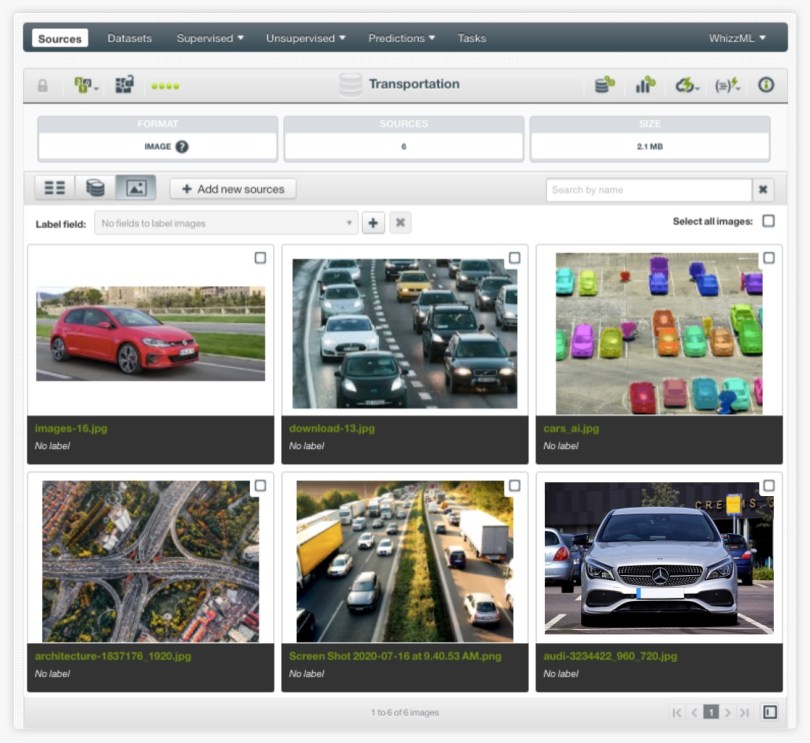The height and width of the screenshot is (743, 810).
Task: Clear the search with the X icon
Action: [x=763, y=188]
